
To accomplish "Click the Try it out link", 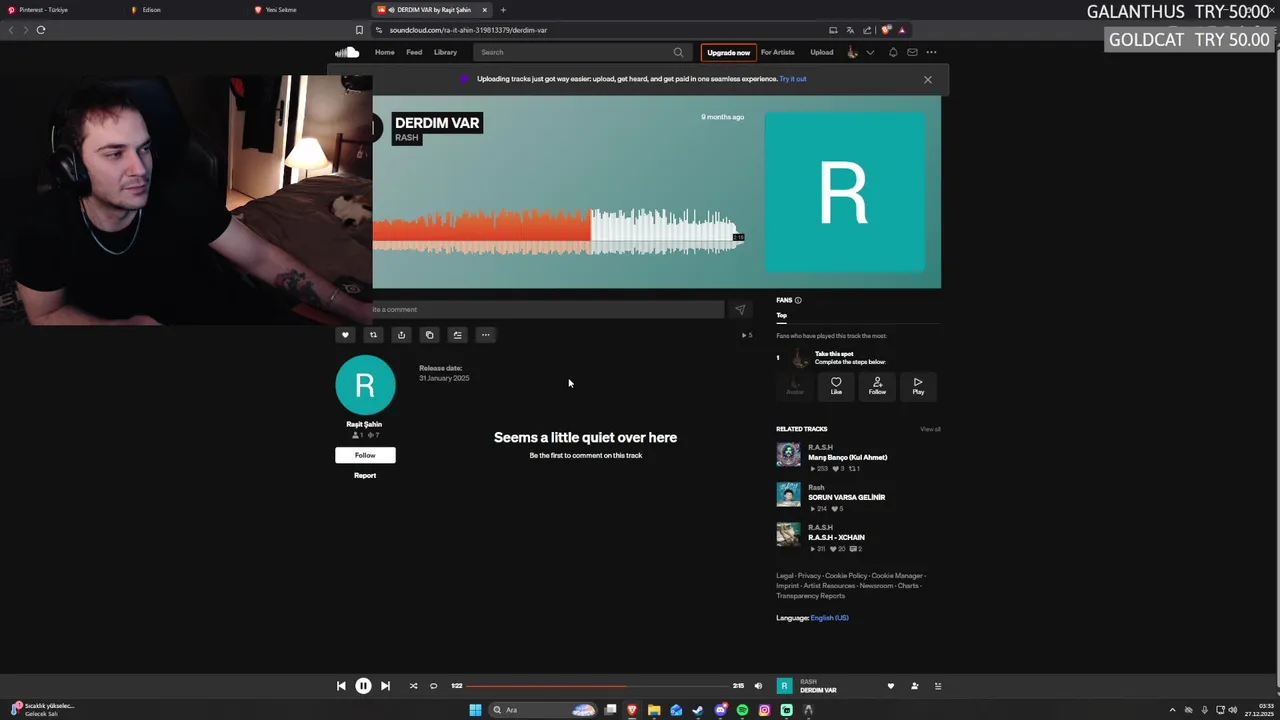I will pos(793,79).
